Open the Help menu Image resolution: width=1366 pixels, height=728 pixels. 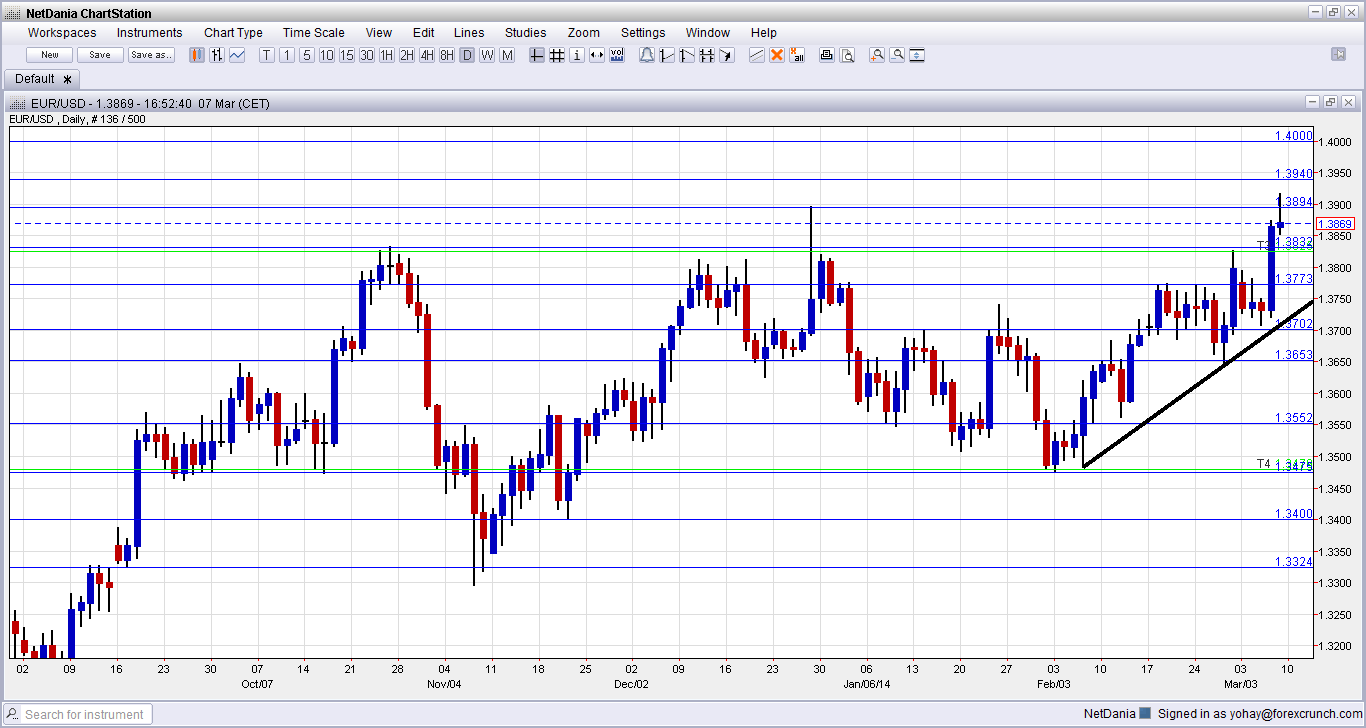point(763,33)
